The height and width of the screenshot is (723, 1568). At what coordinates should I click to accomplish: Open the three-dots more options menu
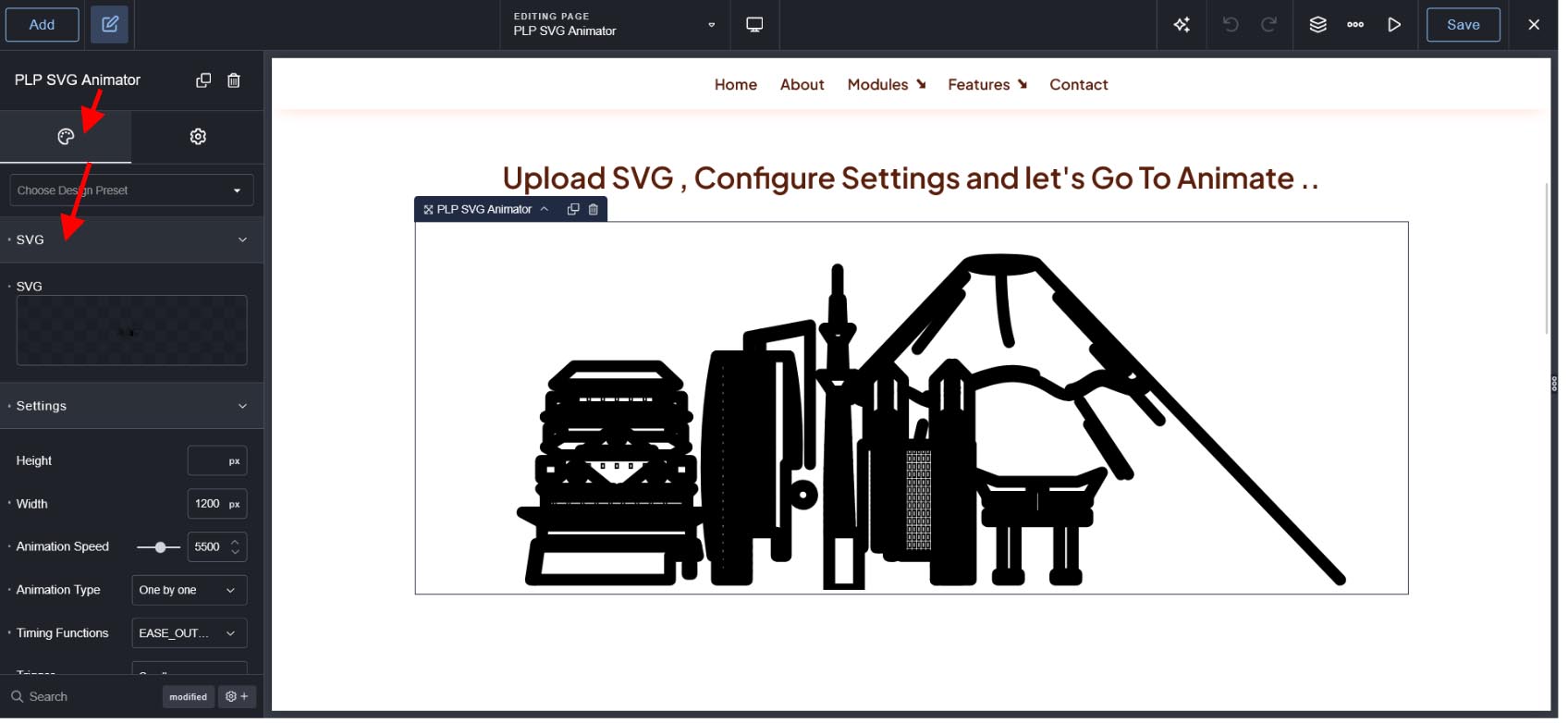1355,25
